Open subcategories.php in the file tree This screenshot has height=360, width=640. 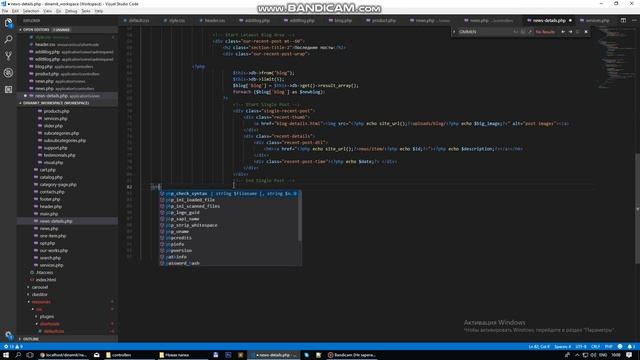pos(61,133)
